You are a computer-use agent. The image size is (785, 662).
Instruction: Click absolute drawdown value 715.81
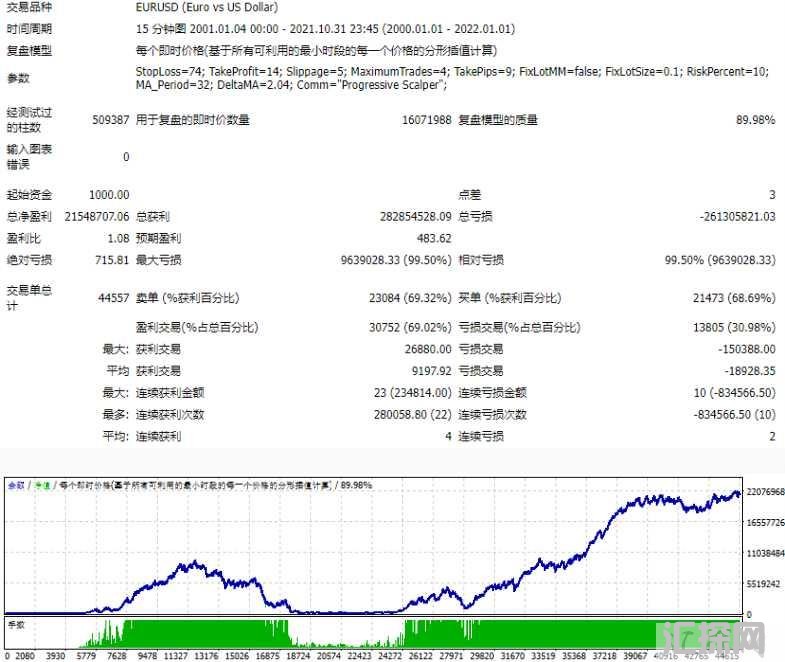click(x=112, y=260)
